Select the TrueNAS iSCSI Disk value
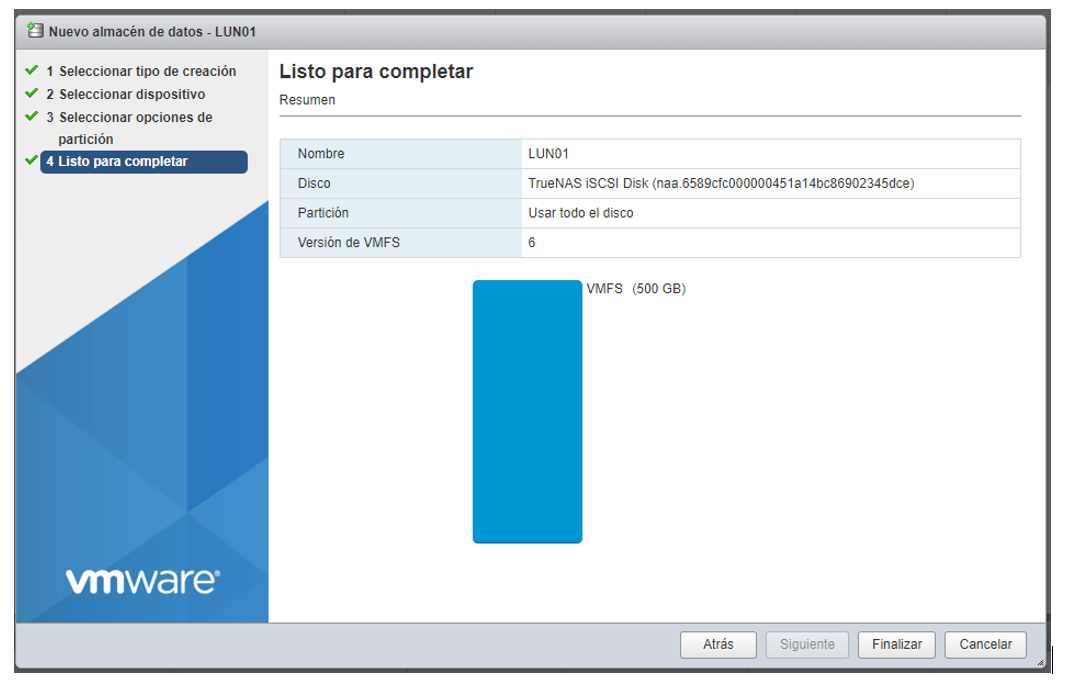Screen dimensions: 1069x687 721,183
